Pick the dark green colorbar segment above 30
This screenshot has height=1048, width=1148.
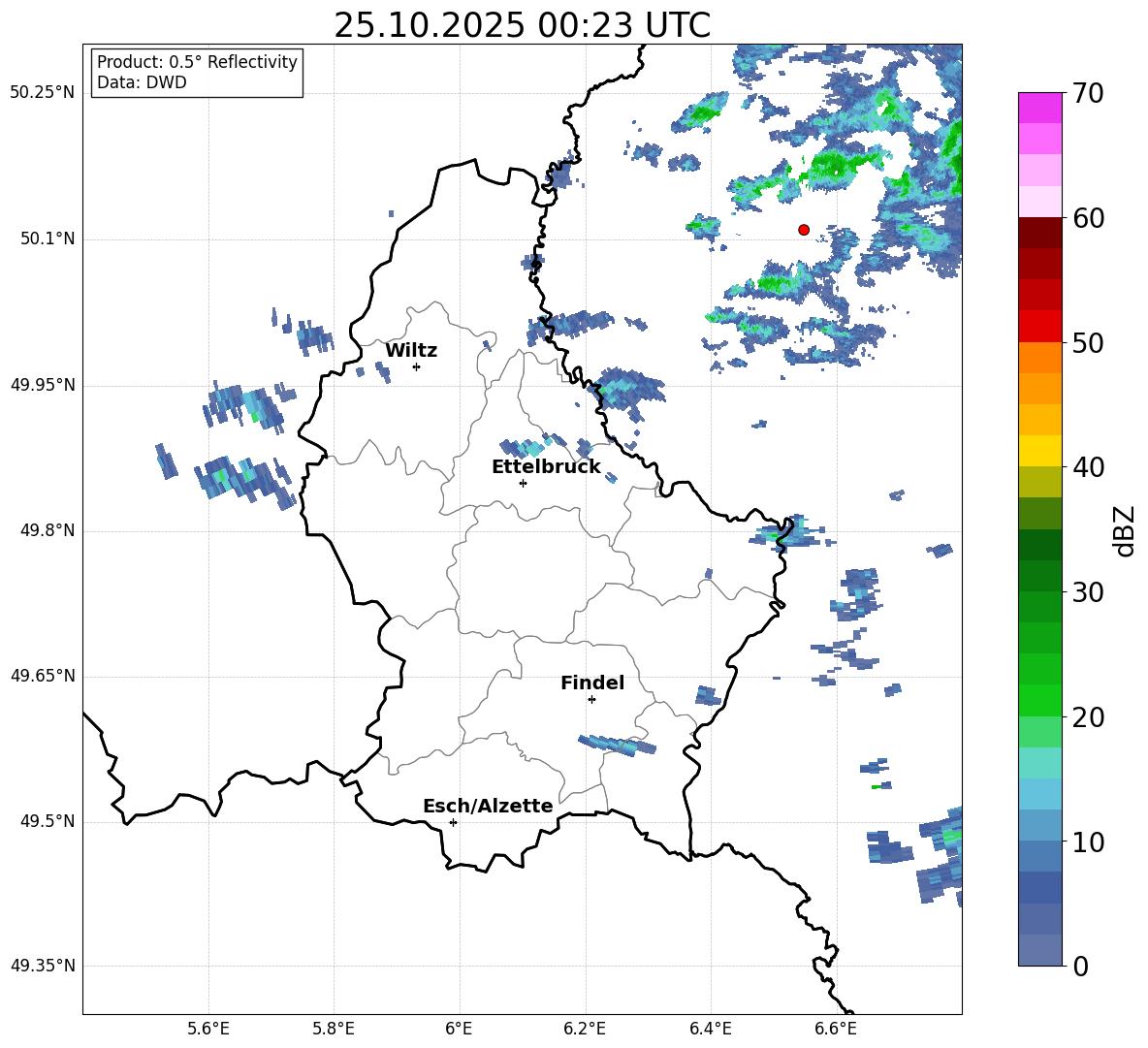click(x=1040, y=576)
